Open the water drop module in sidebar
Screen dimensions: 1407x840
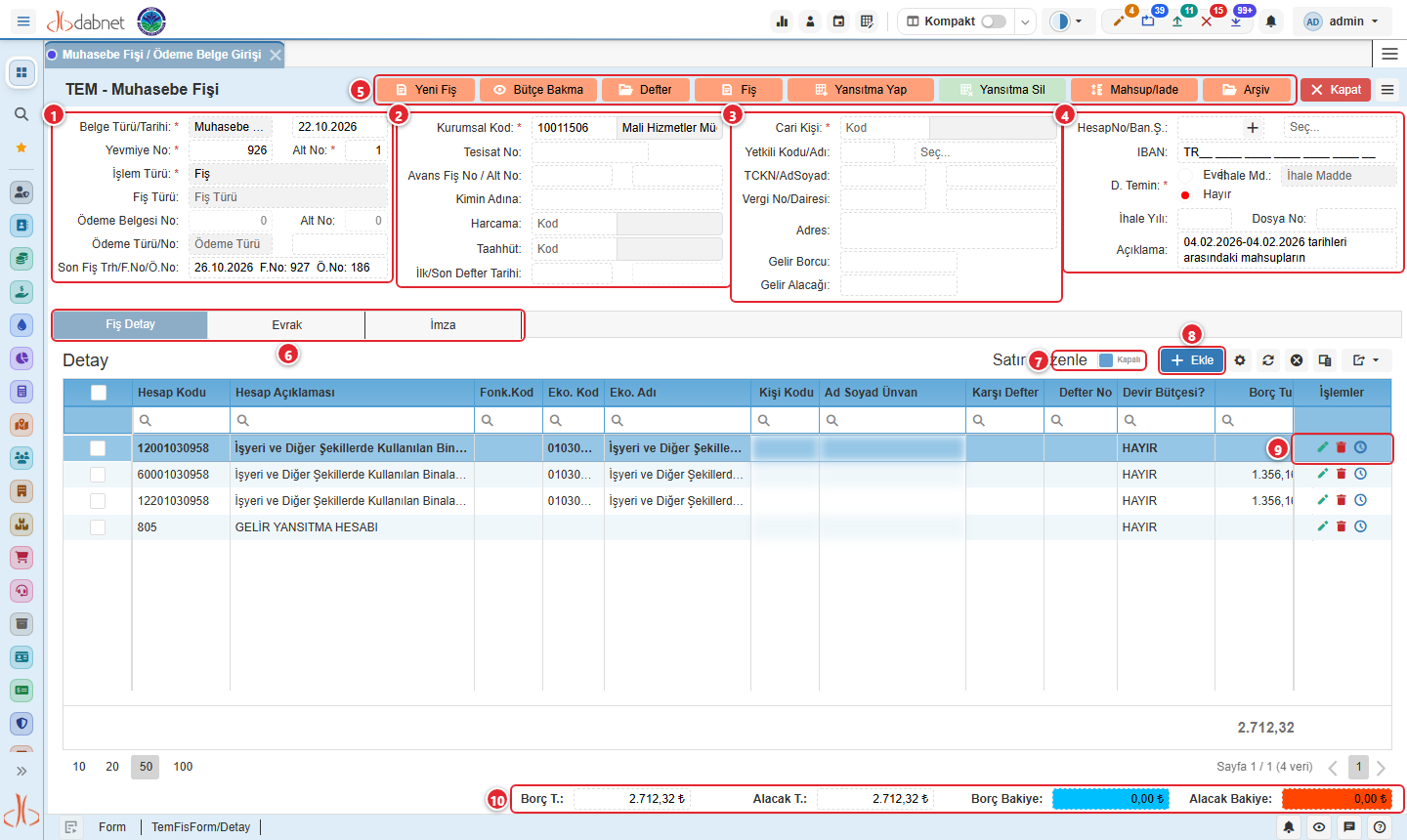[21, 325]
